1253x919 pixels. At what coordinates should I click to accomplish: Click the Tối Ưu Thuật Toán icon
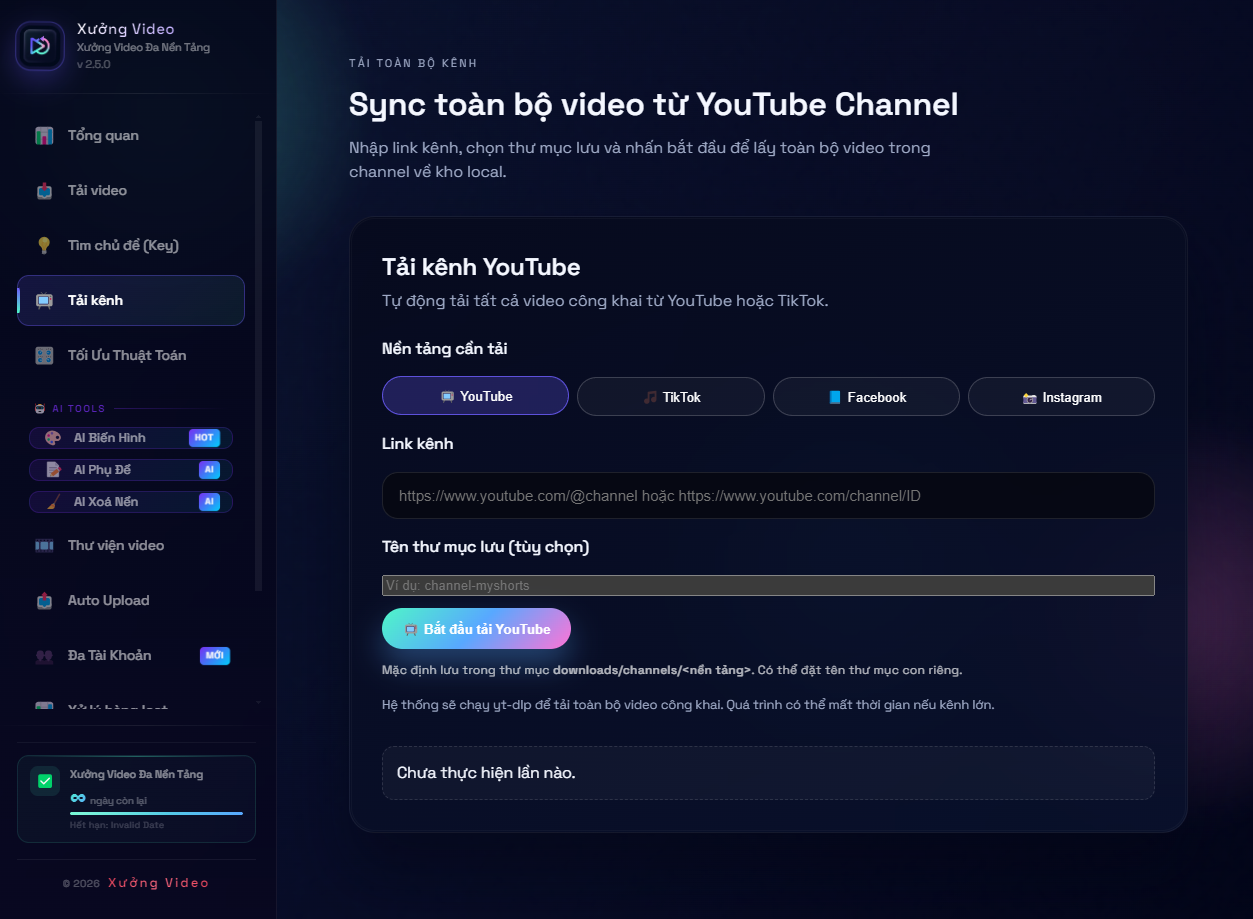[44, 356]
